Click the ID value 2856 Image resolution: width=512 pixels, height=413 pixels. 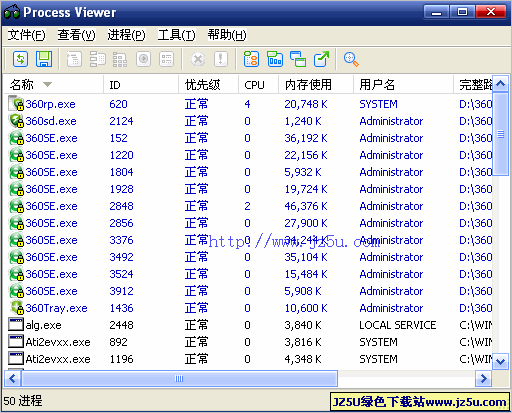click(121, 223)
